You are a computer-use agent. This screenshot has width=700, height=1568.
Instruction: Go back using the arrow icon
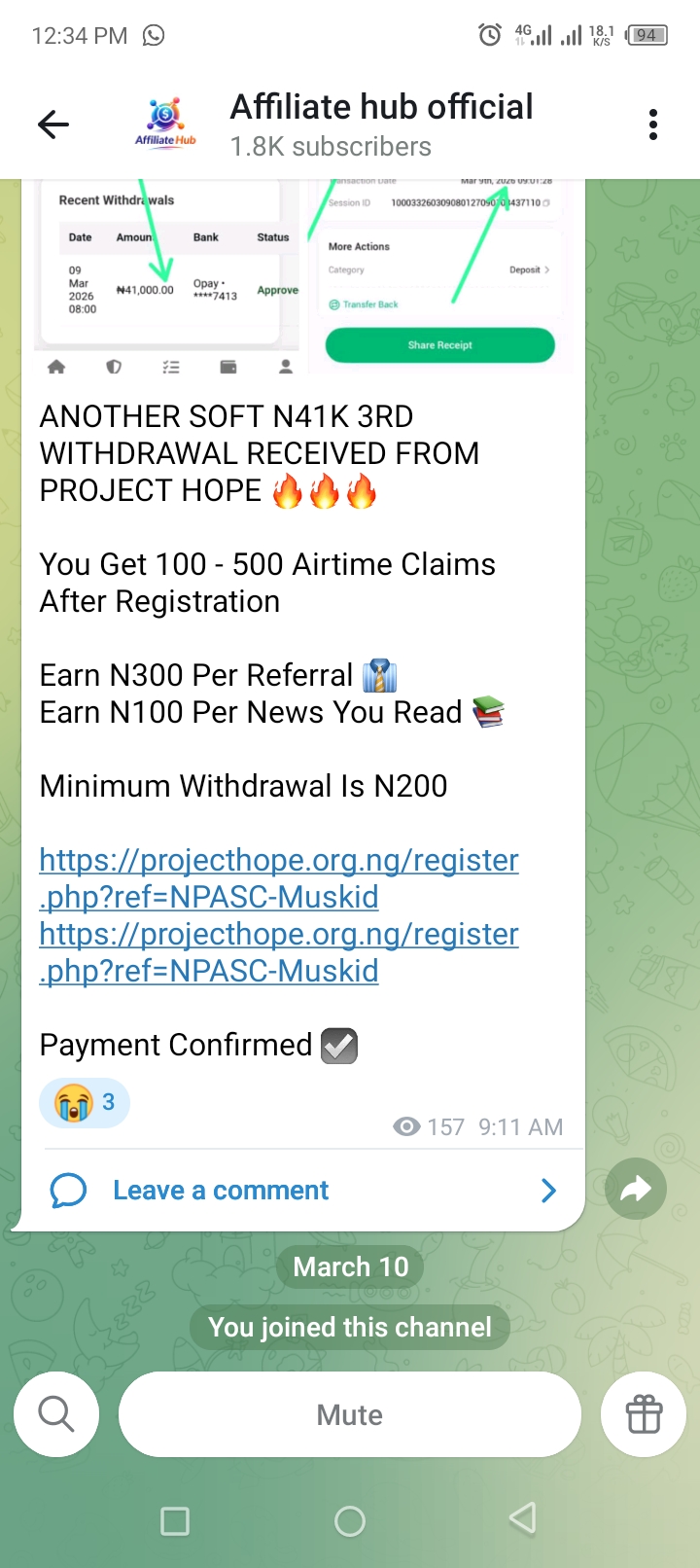[x=53, y=125]
